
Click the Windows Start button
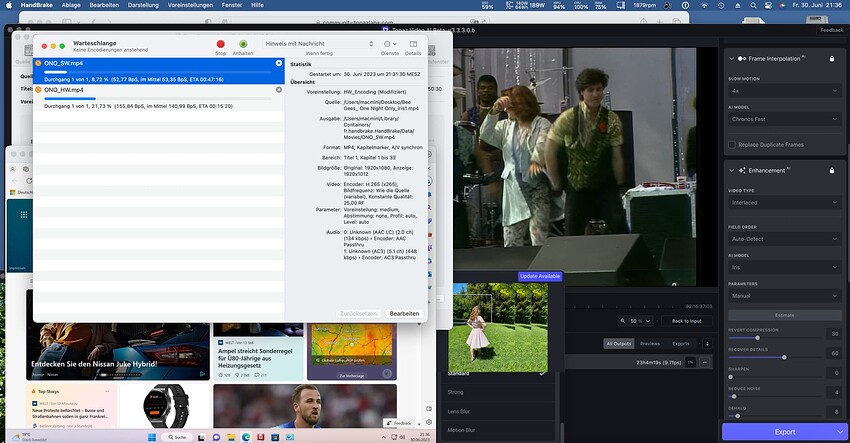152,437
